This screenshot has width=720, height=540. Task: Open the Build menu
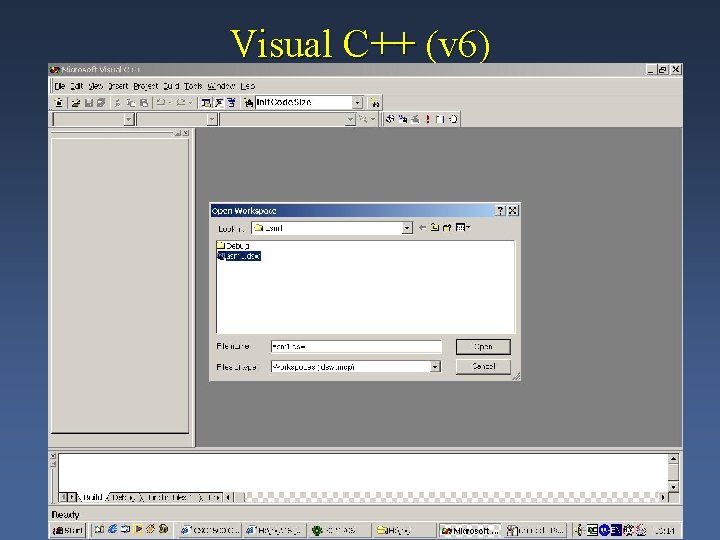click(171, 86)
